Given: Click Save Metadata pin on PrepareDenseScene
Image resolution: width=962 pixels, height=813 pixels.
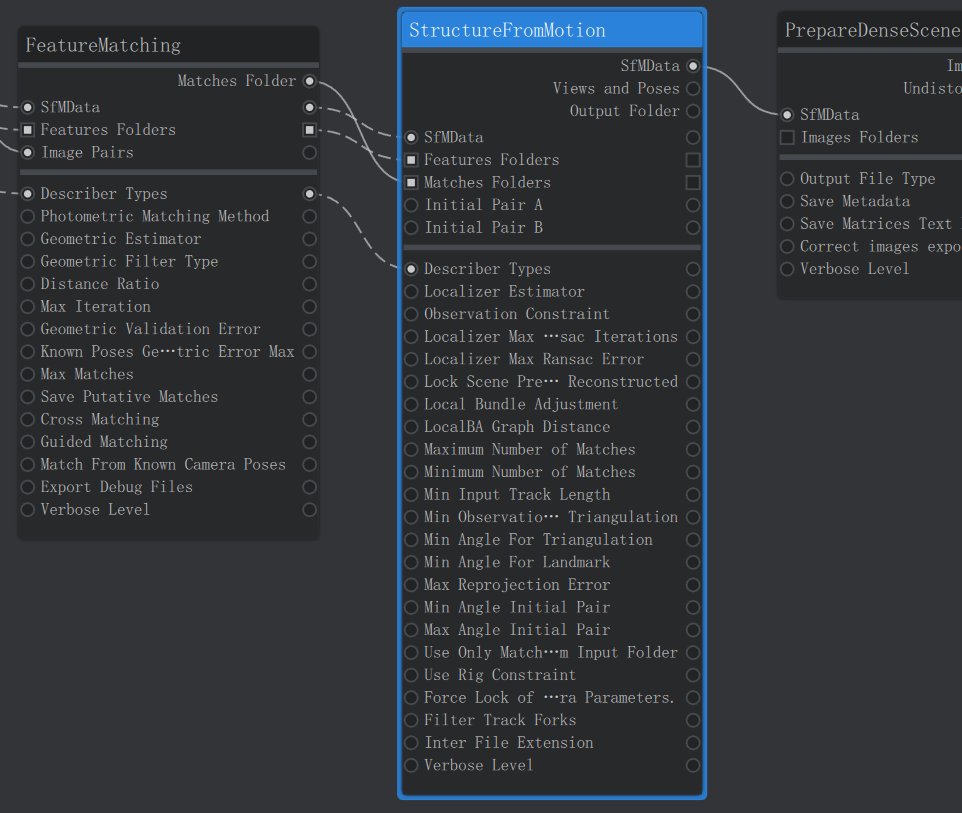Looking at the screenshot, I should click(x=787, y=201).
